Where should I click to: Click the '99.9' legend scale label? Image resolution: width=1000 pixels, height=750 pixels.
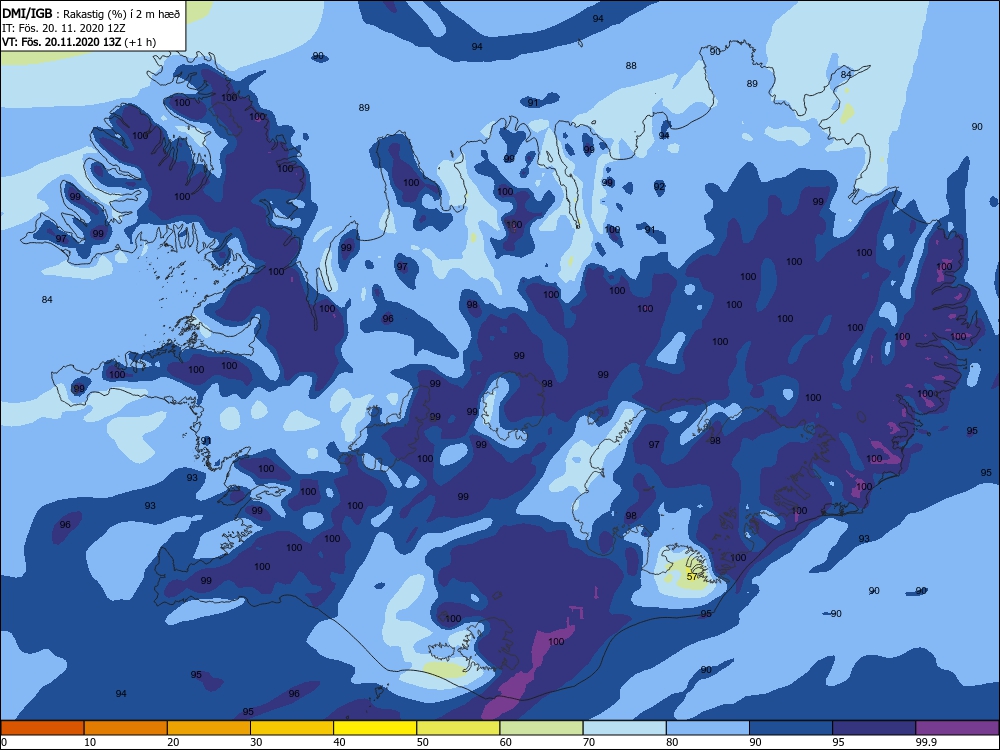point(926,742)
